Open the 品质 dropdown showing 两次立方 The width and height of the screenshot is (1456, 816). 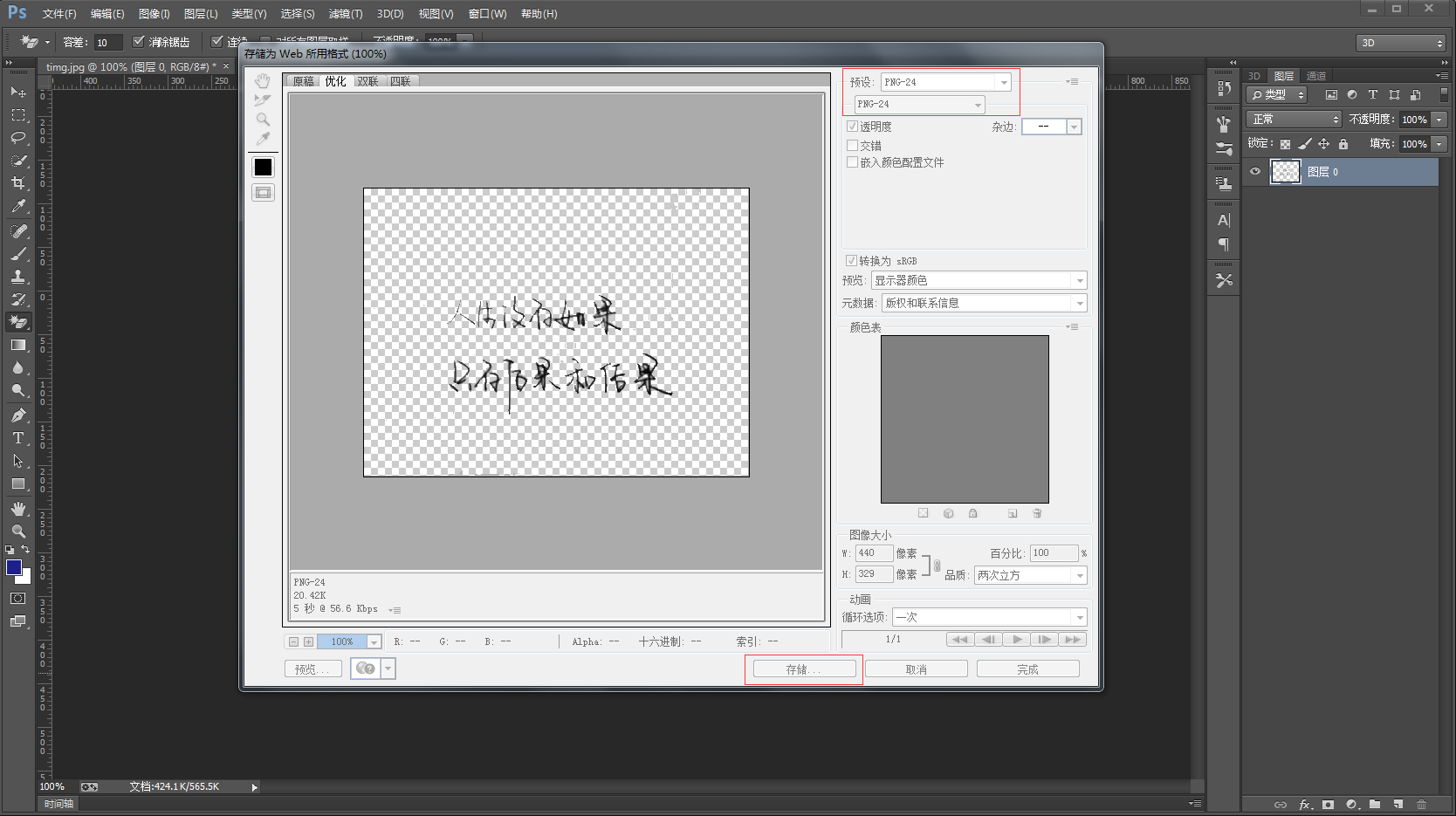pyautogui.click(x=1079, y=575)
